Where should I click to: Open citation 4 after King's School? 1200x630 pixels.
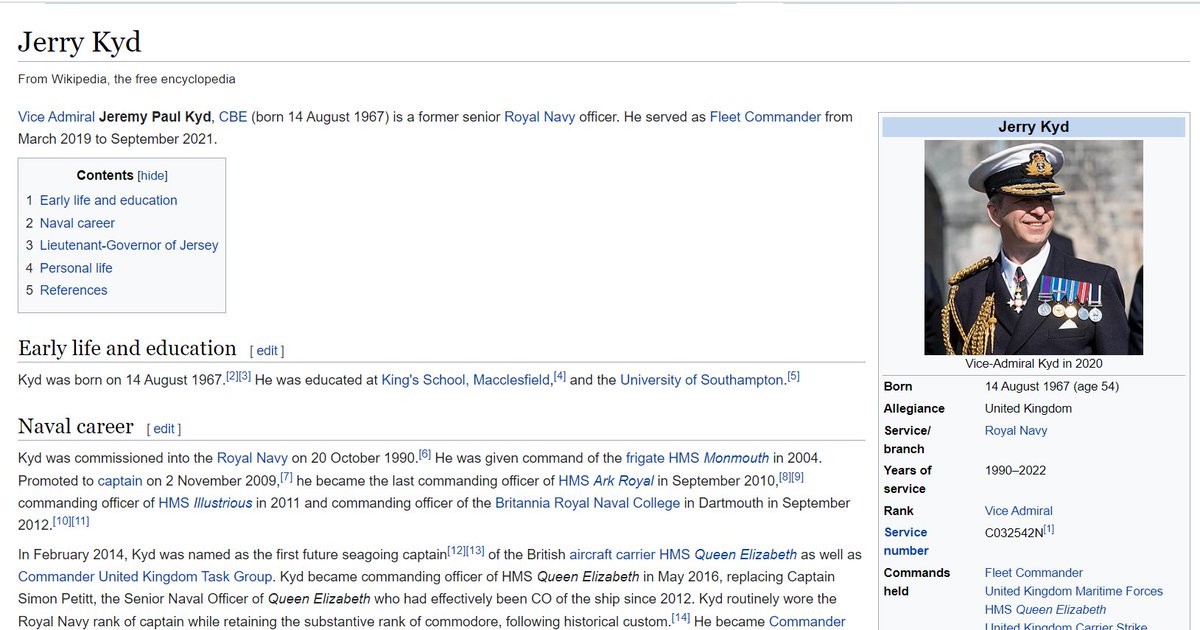coord(560,376)
